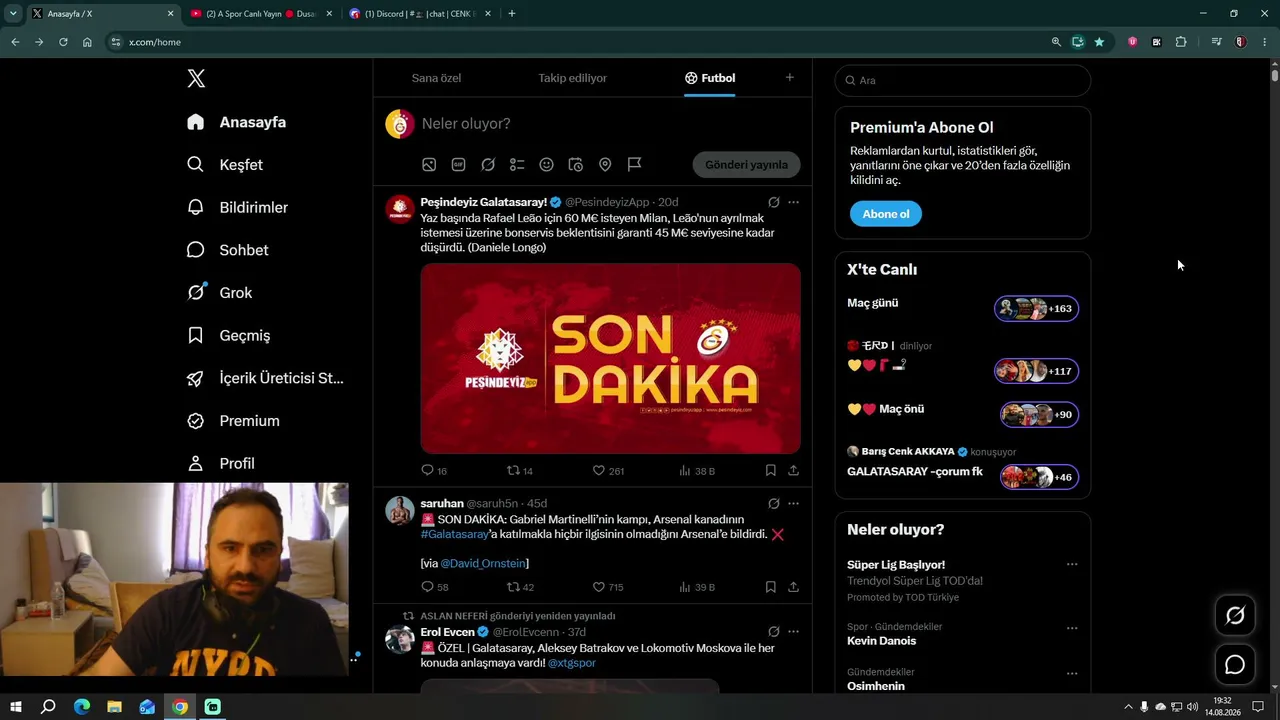Open options for Kevin Danois trend
This screenshot has height=720, width=1280.
(1072, 629)
